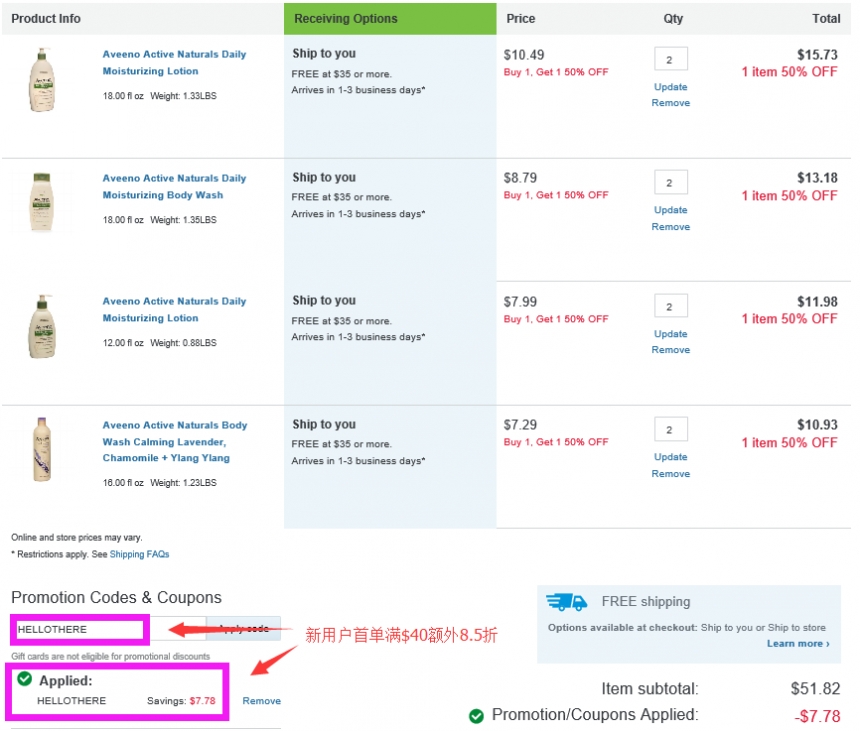Image resolution: width=860 pixels, height=731 pixels.
Task: Click the green check icon beside Applied
Action: coord(25,679)
